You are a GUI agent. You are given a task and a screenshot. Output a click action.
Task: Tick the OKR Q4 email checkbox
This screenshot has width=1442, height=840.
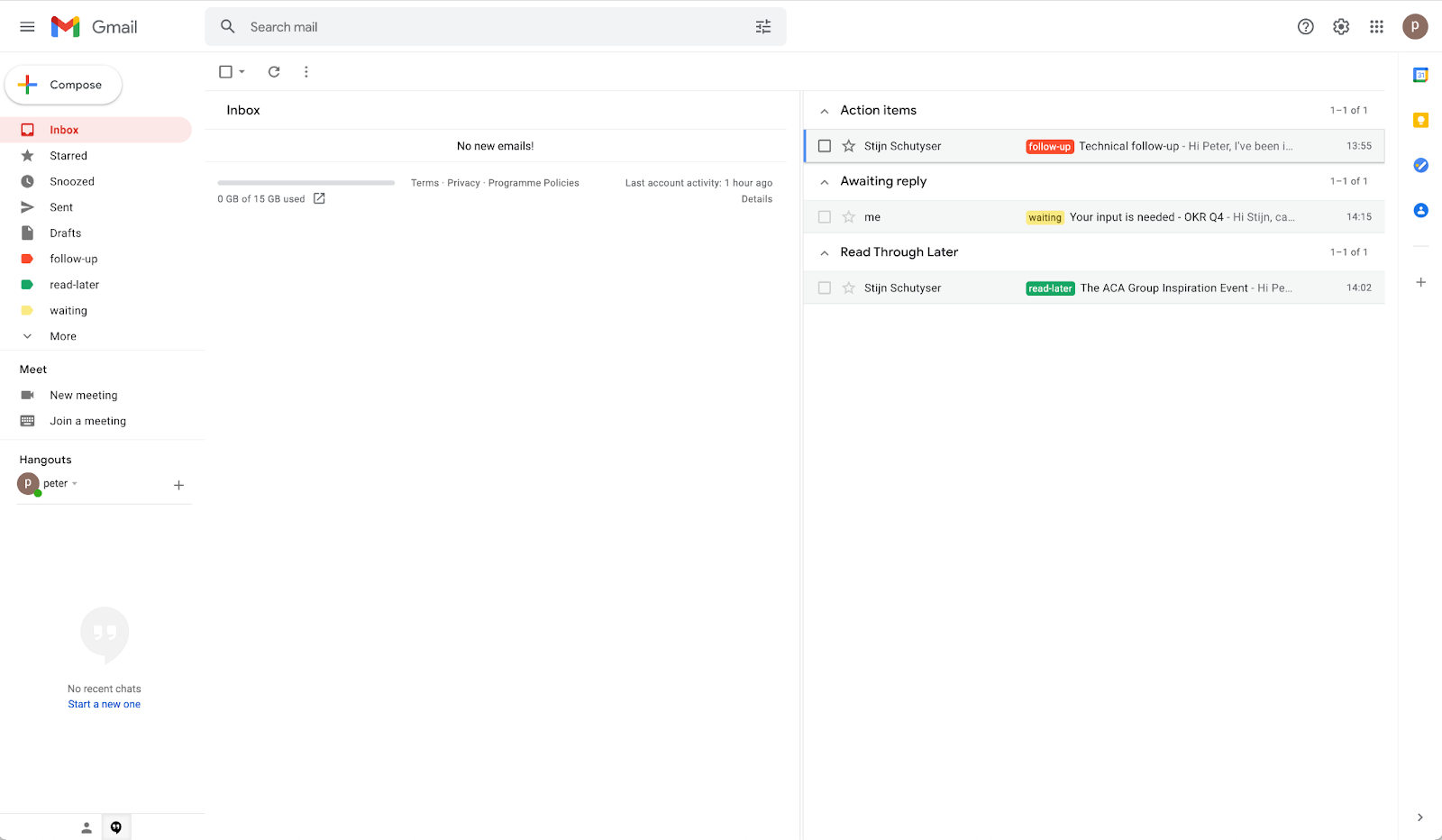click(825, 217)
